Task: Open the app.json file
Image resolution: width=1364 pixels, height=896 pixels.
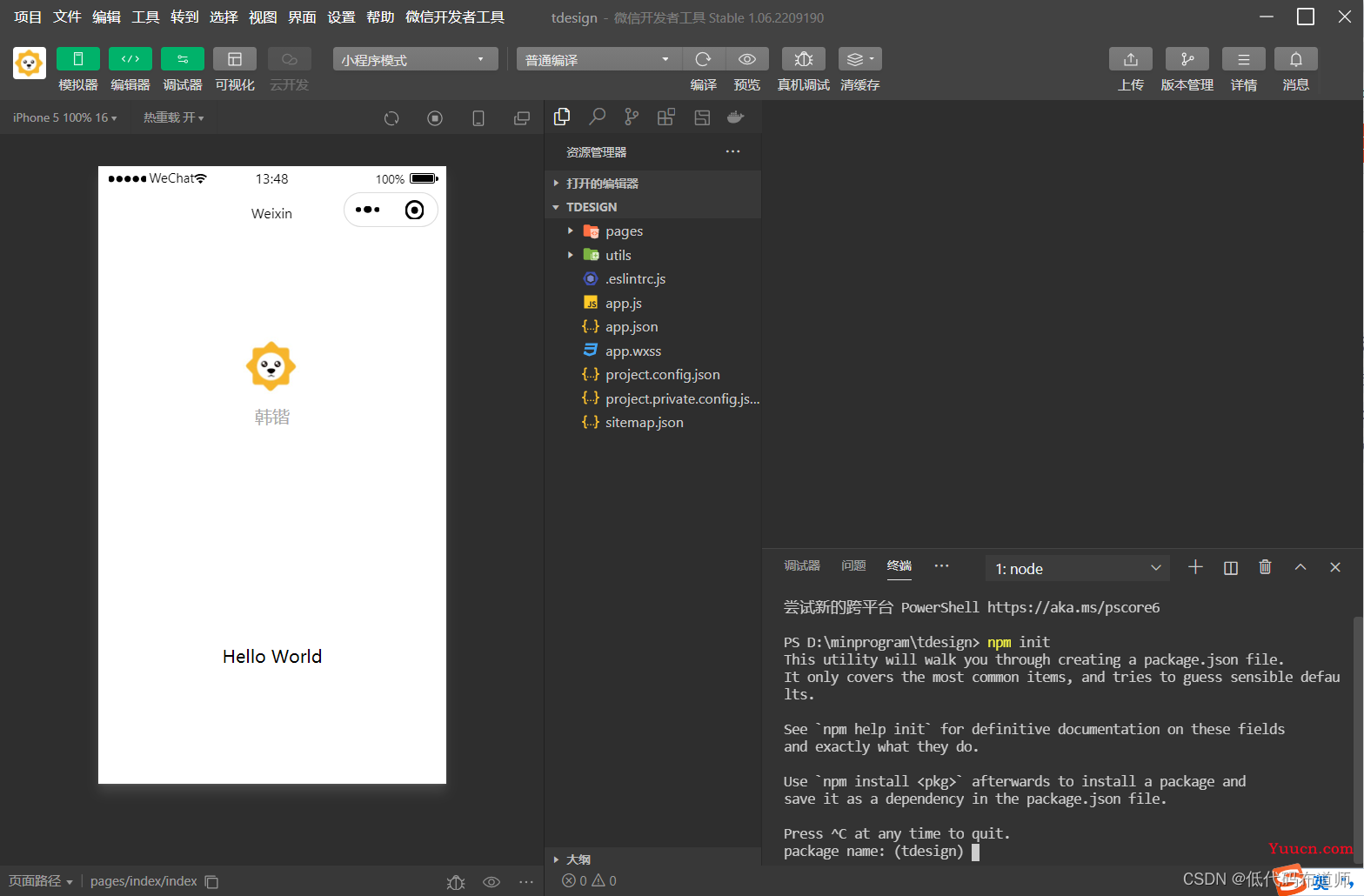Action: point(653,327)
